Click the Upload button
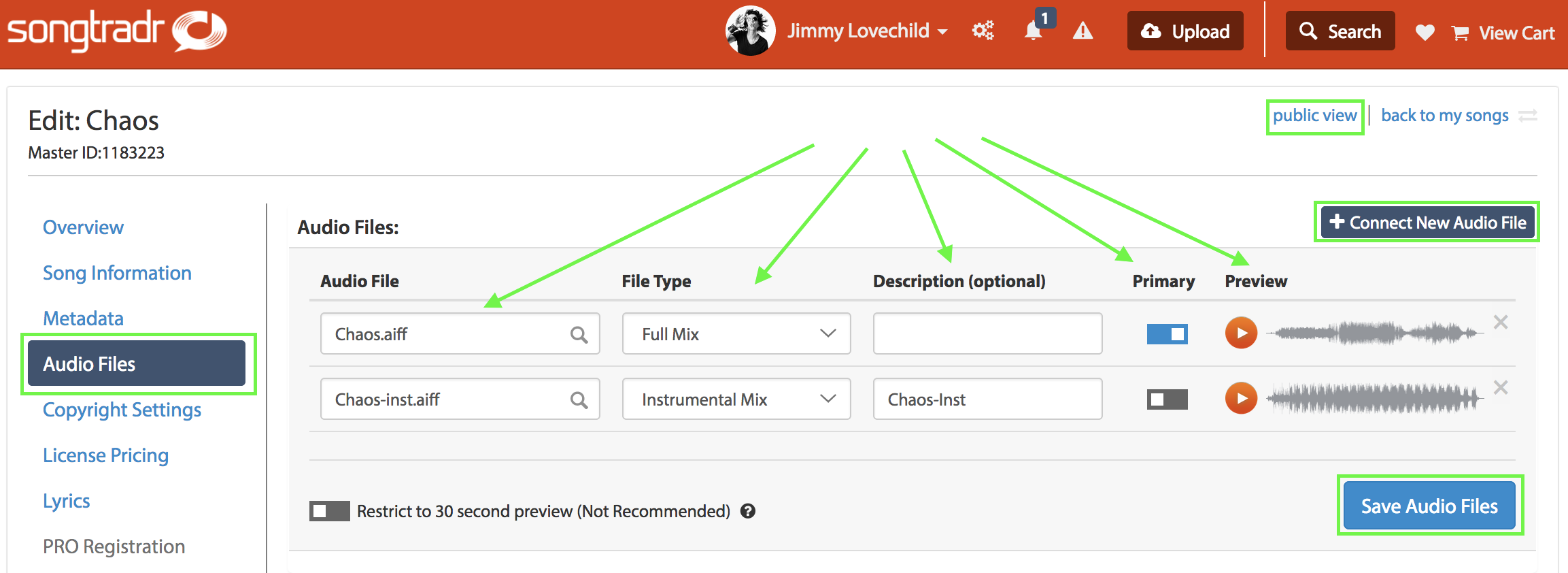Screen dimensions: 1568x573 [1185, 31]
